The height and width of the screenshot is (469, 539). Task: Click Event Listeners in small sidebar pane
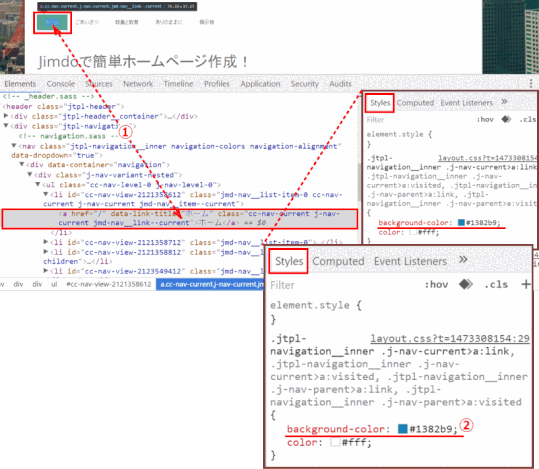[466, 103]
